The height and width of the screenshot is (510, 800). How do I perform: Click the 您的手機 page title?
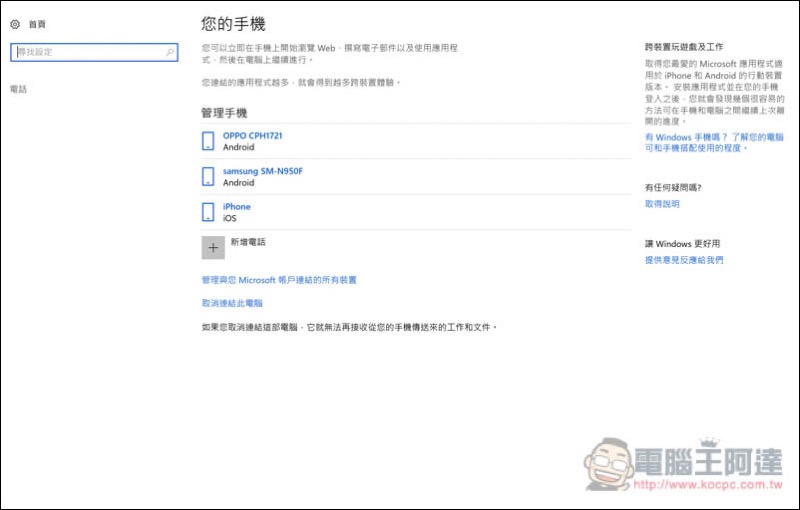click(233, 24)
